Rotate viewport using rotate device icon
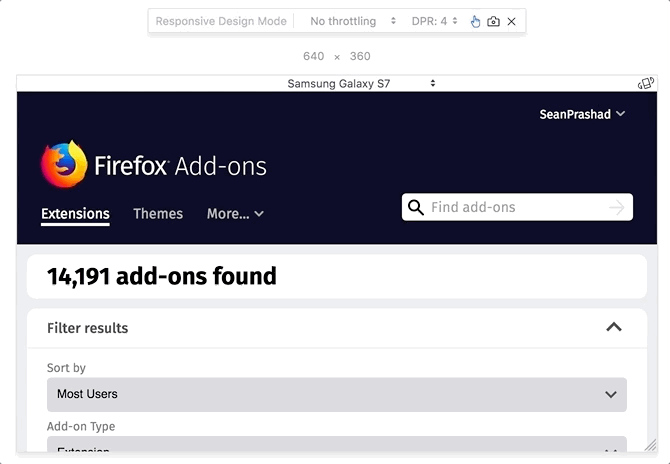The height and width of the screenshot is (464, 670). click(646, 83)
